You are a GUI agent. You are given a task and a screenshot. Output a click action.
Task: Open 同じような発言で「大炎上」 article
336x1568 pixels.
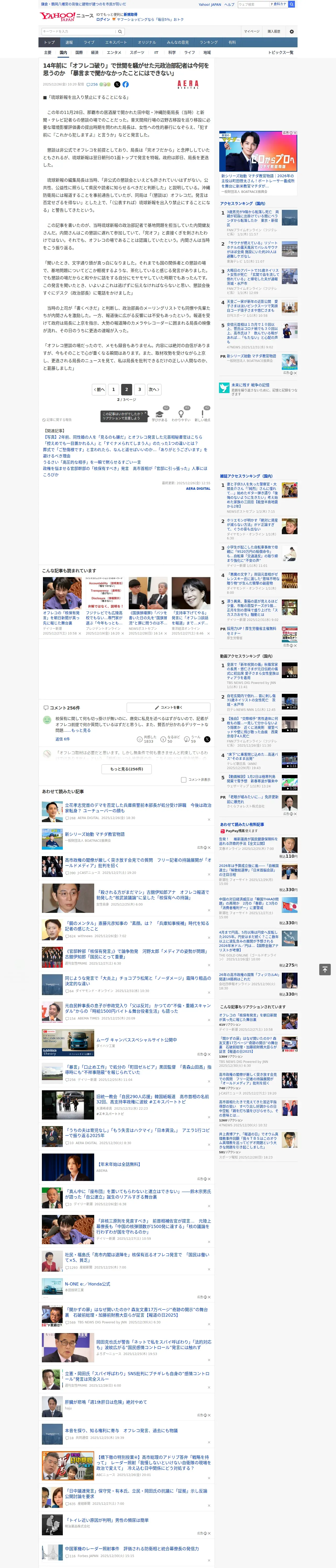point(138,981)
